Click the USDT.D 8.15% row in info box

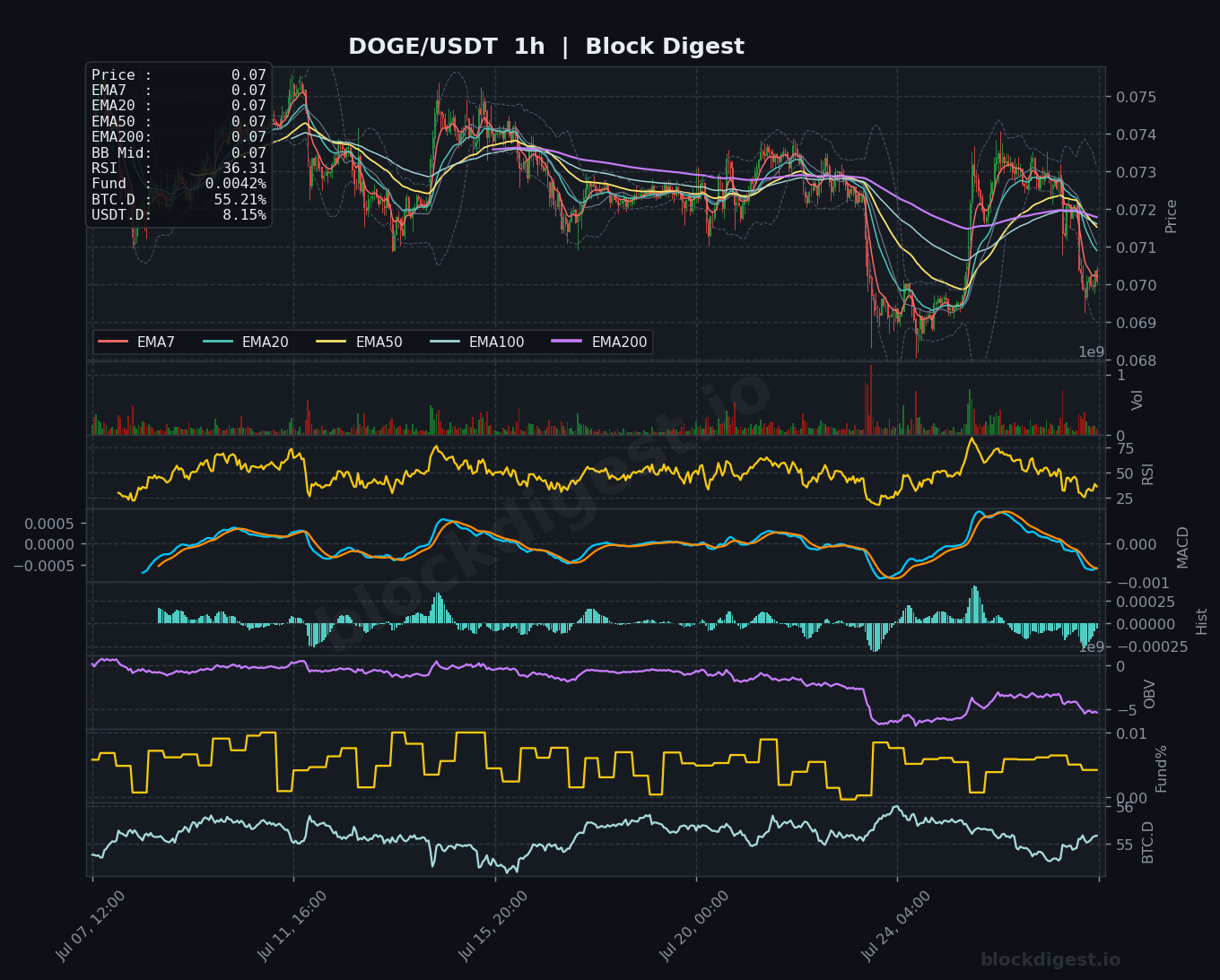(179, 215)
